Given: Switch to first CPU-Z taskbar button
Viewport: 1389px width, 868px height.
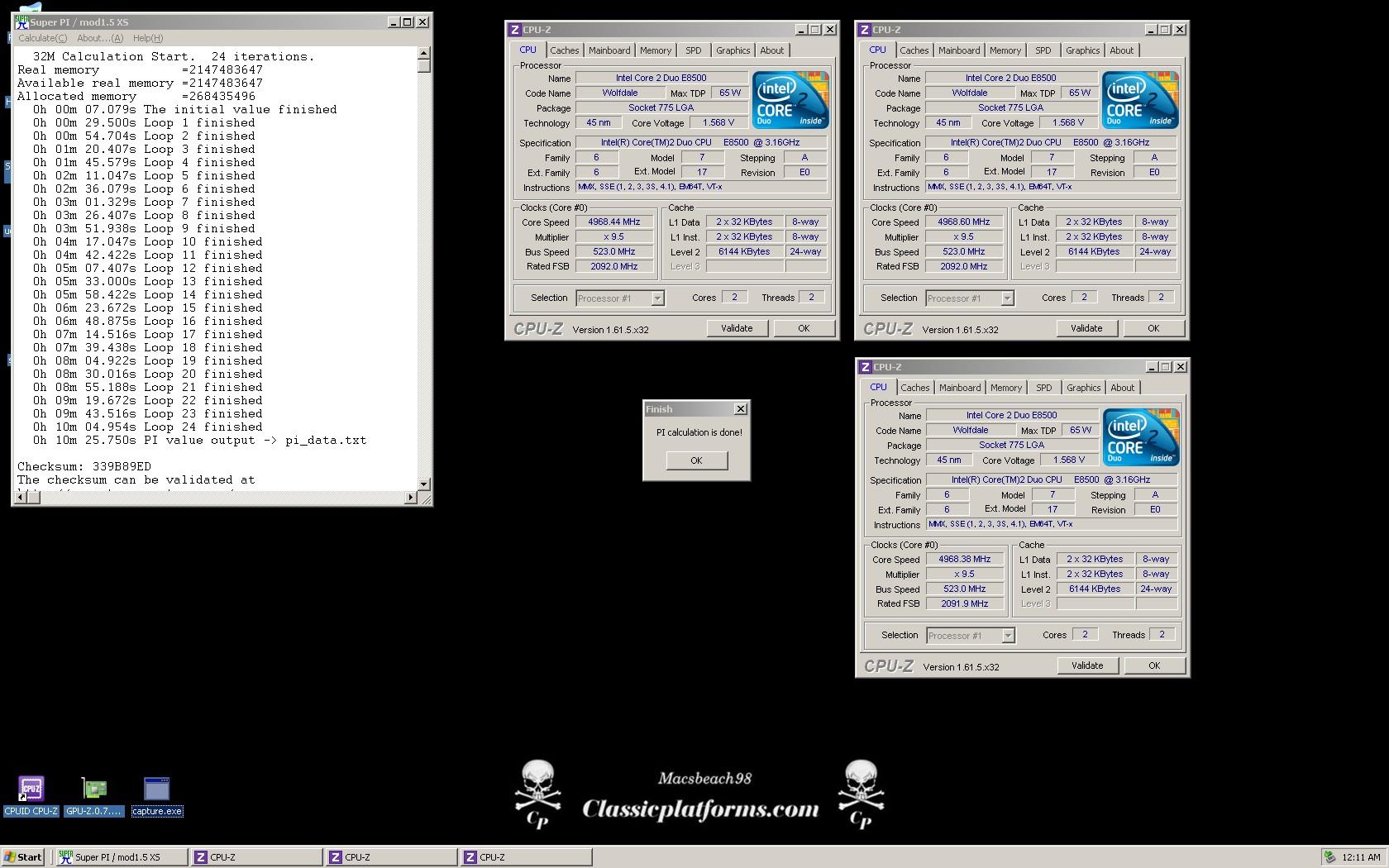Looking at the screenshot, I should point(256,857).
